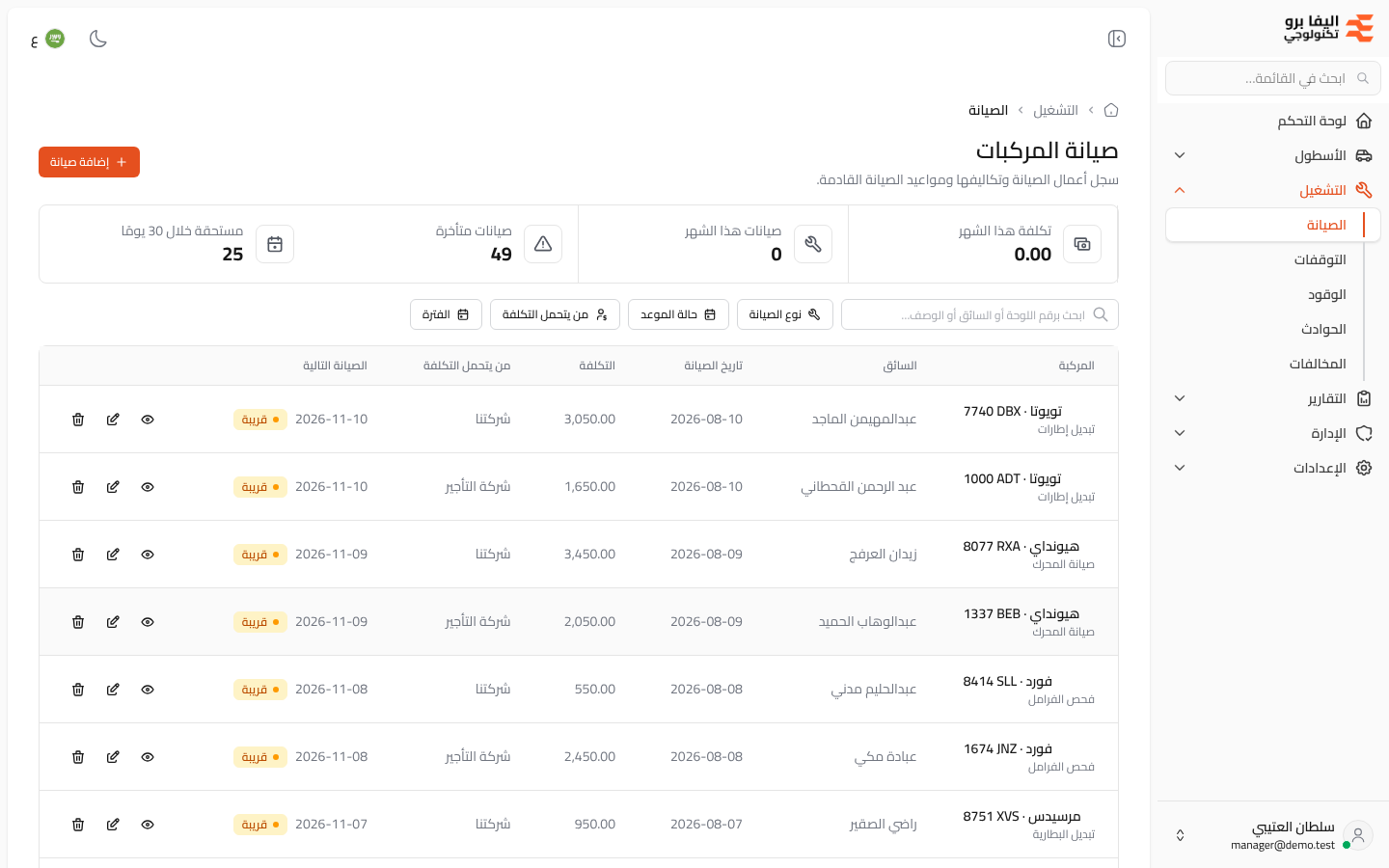Focus the plate, driver or description search field
The image size is (1389, 868).
[x=980, y=314]
